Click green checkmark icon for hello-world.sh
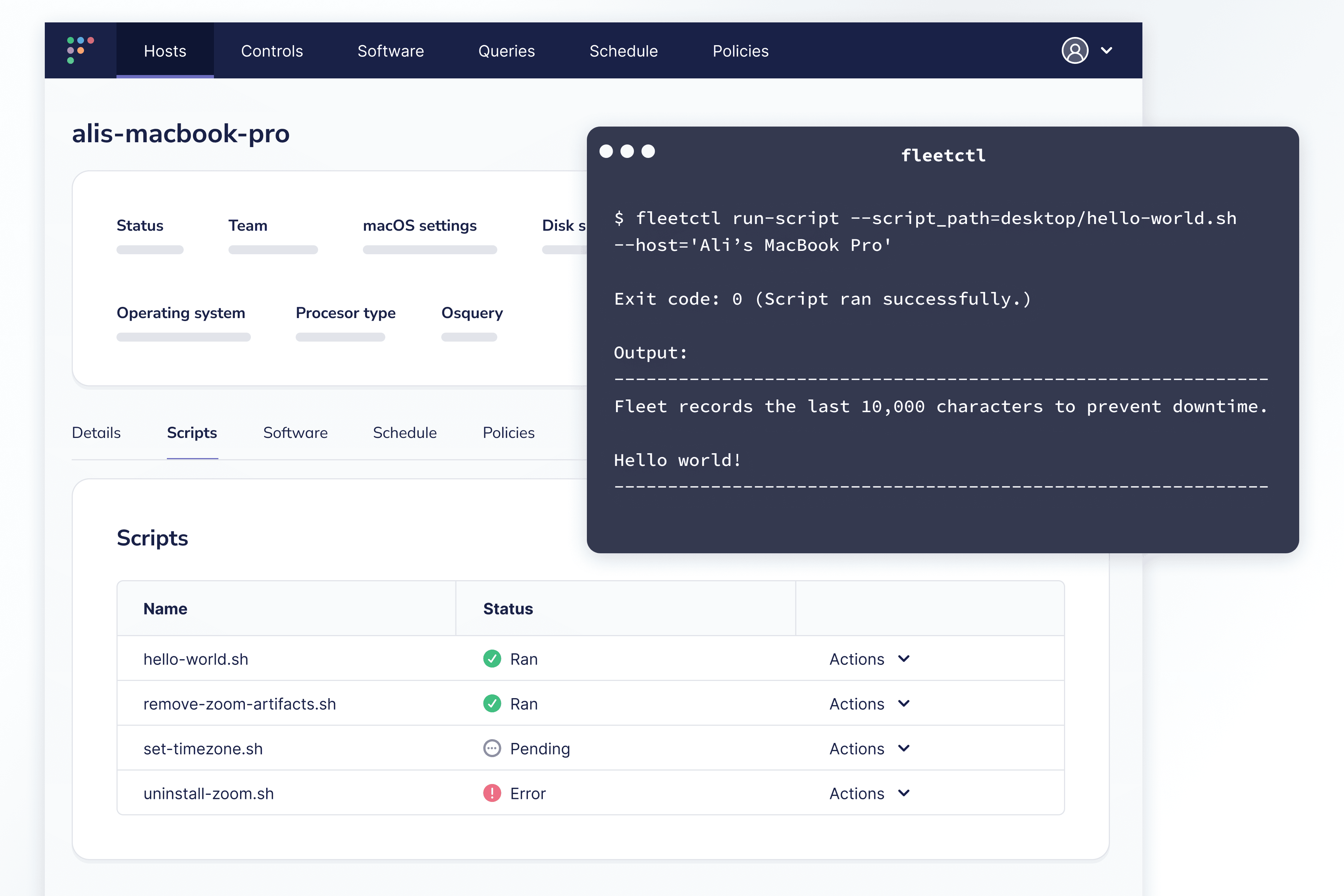 coord(492,659)
